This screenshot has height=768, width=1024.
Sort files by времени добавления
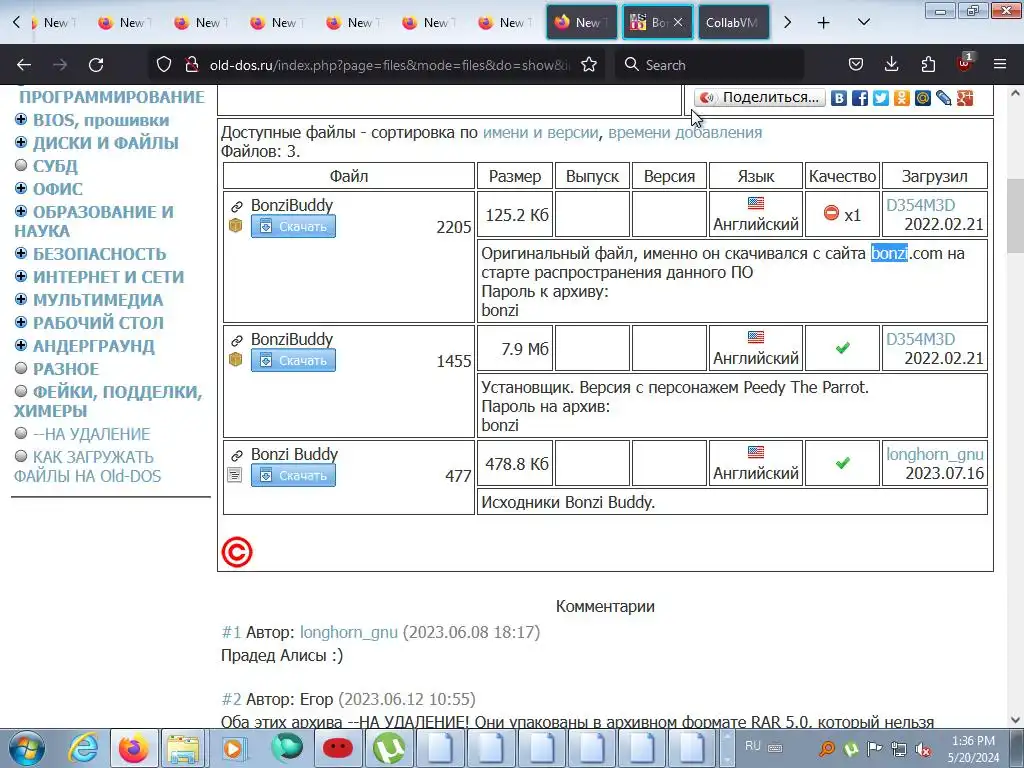pos(685,133)
